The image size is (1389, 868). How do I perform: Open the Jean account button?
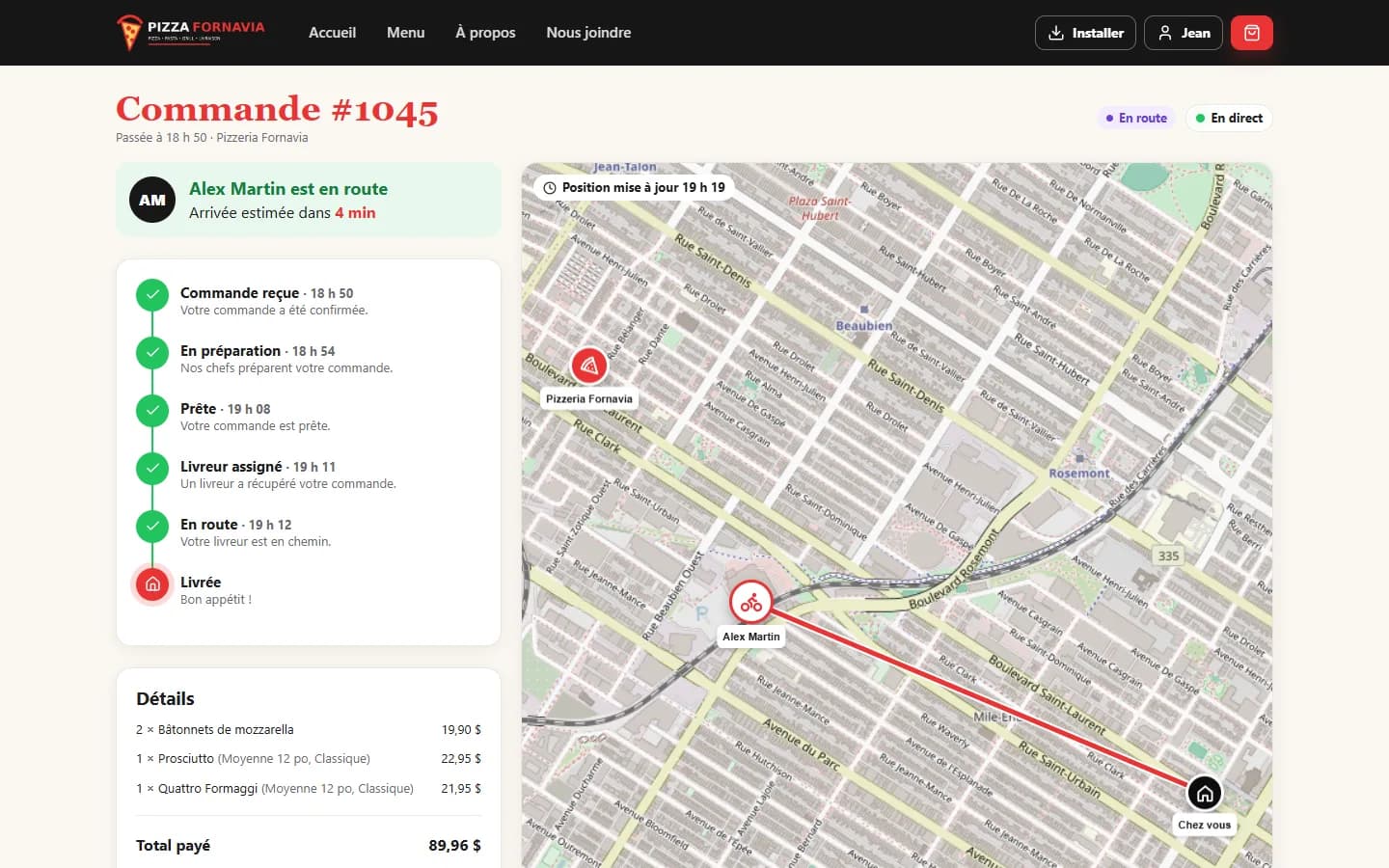pyautogui.click(x=1184, y=33)
